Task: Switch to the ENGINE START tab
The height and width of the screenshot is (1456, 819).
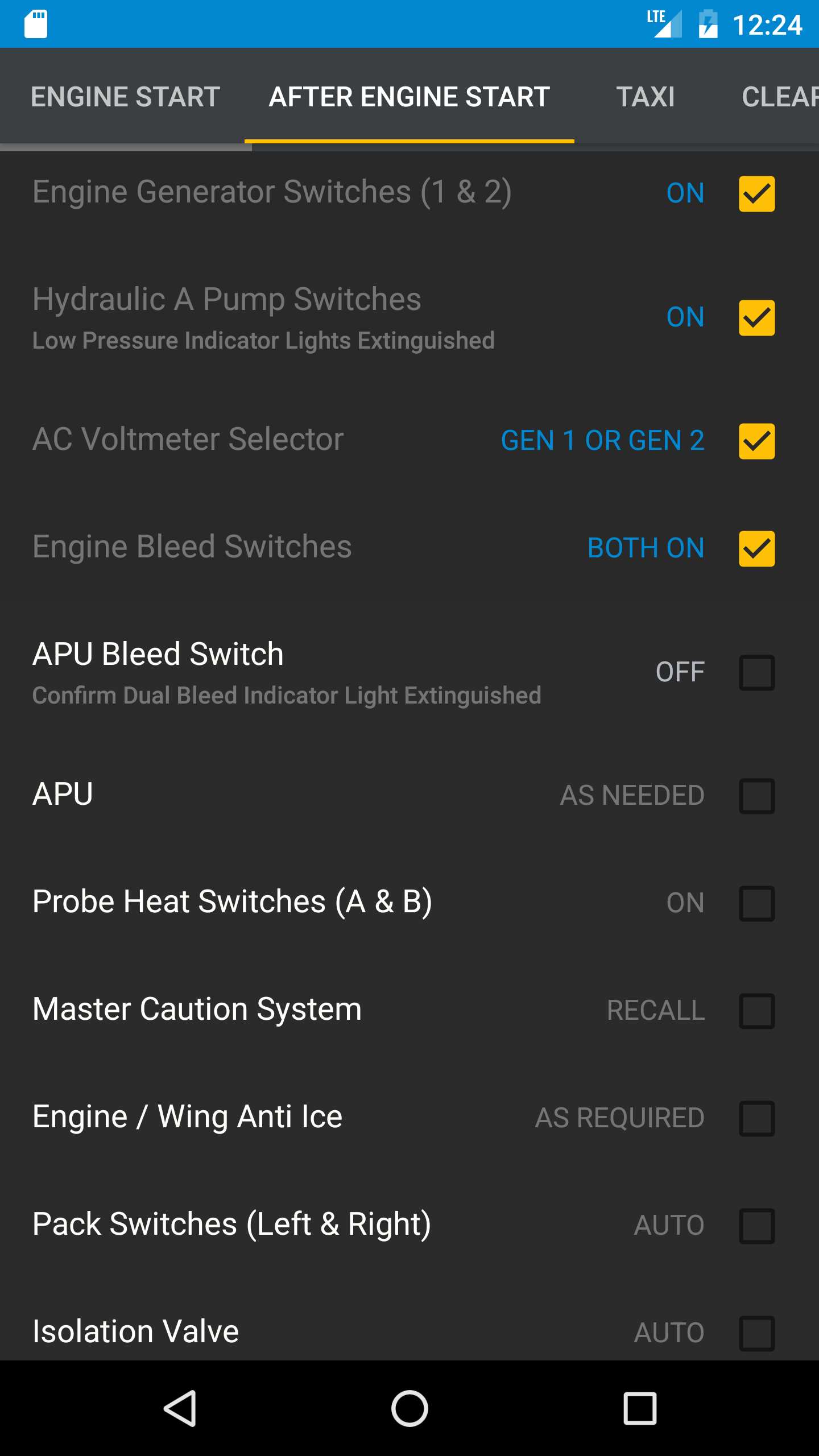Action: pos(125,97)
